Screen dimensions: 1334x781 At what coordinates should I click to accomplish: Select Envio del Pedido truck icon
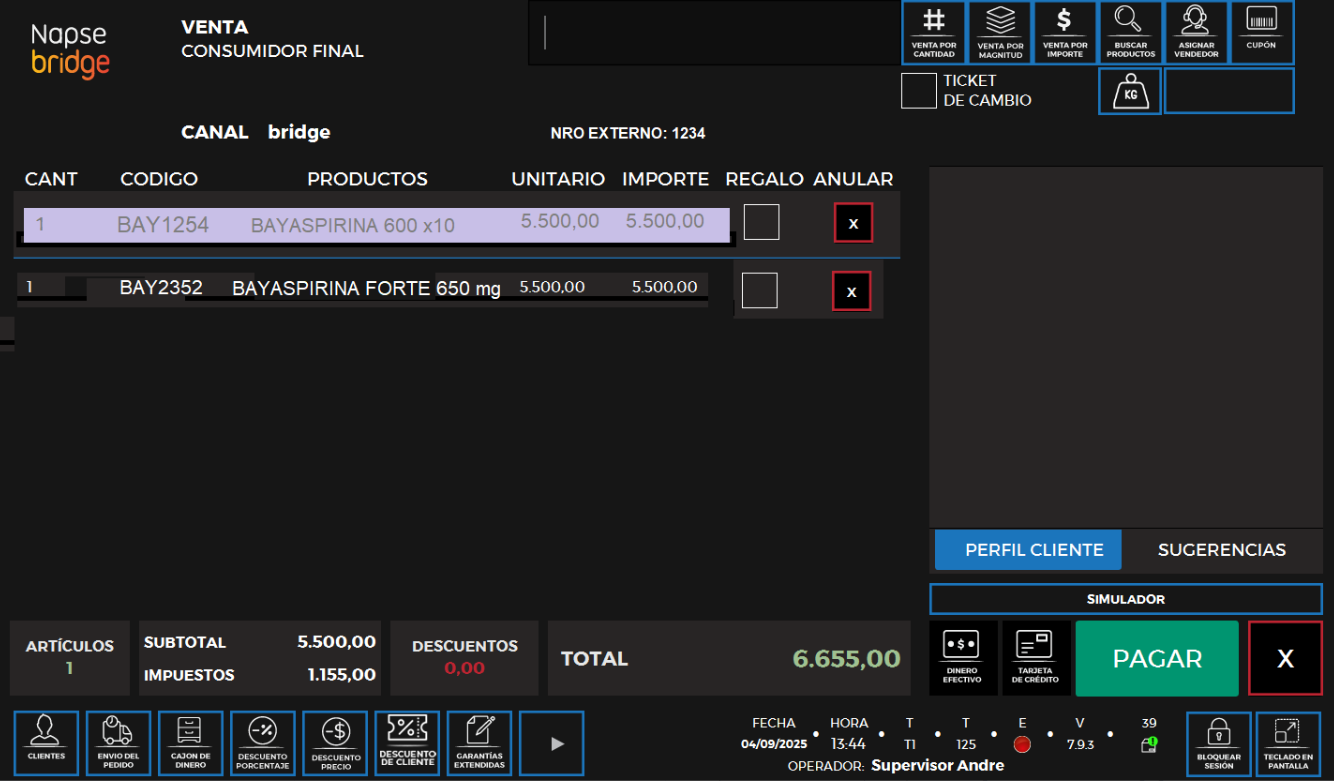[118, 743]
